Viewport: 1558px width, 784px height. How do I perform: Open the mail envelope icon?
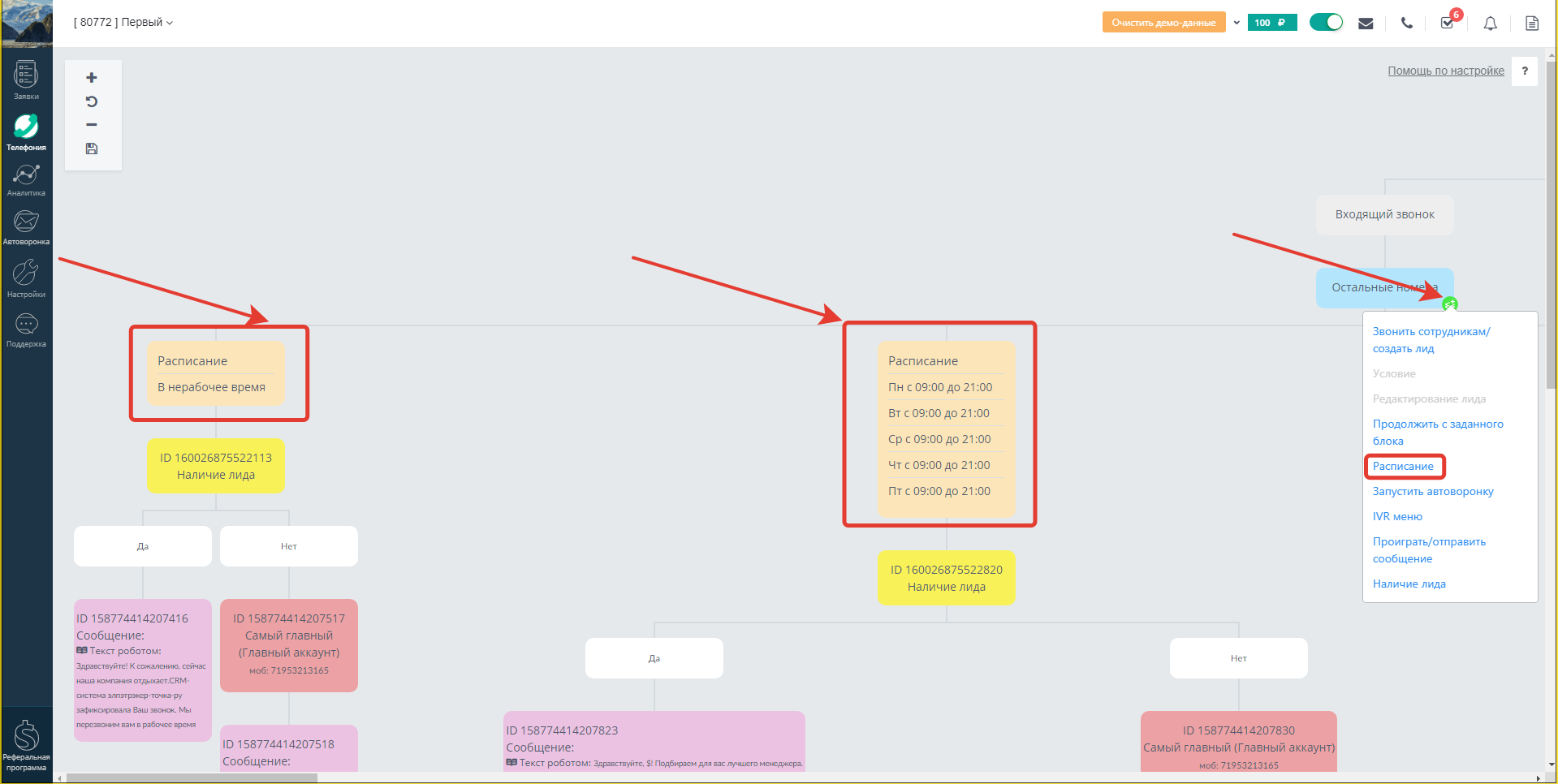(1366, 23)
